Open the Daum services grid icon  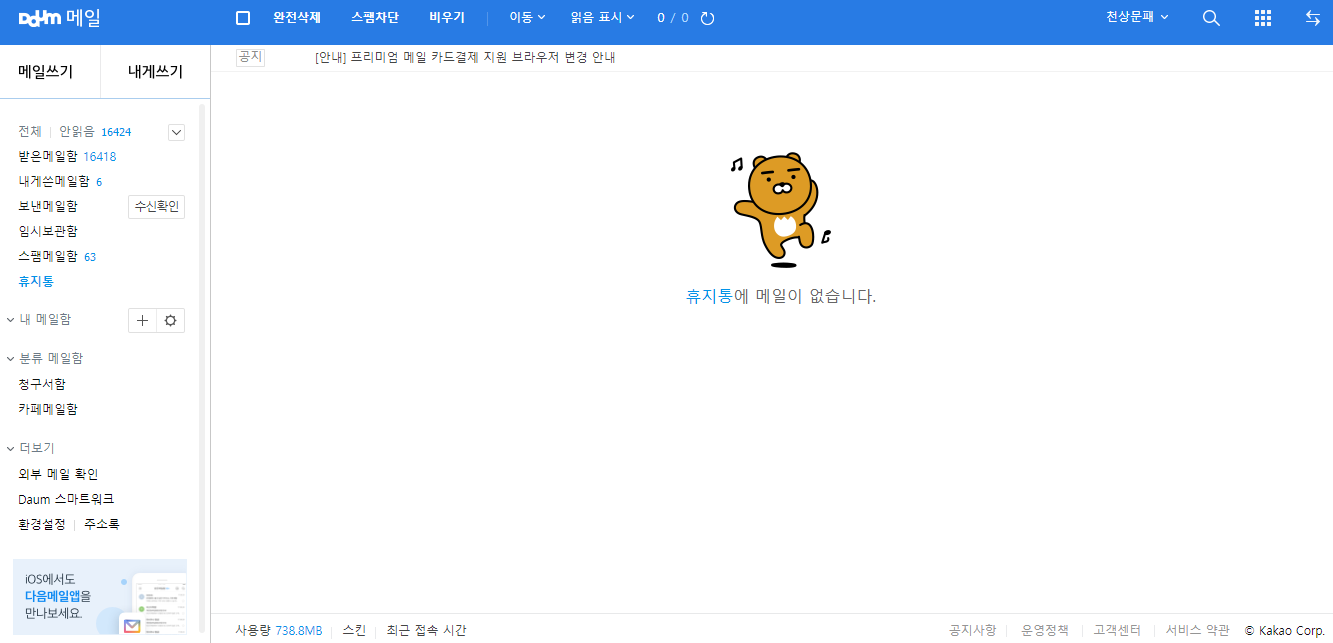[x=1263, y=18]
